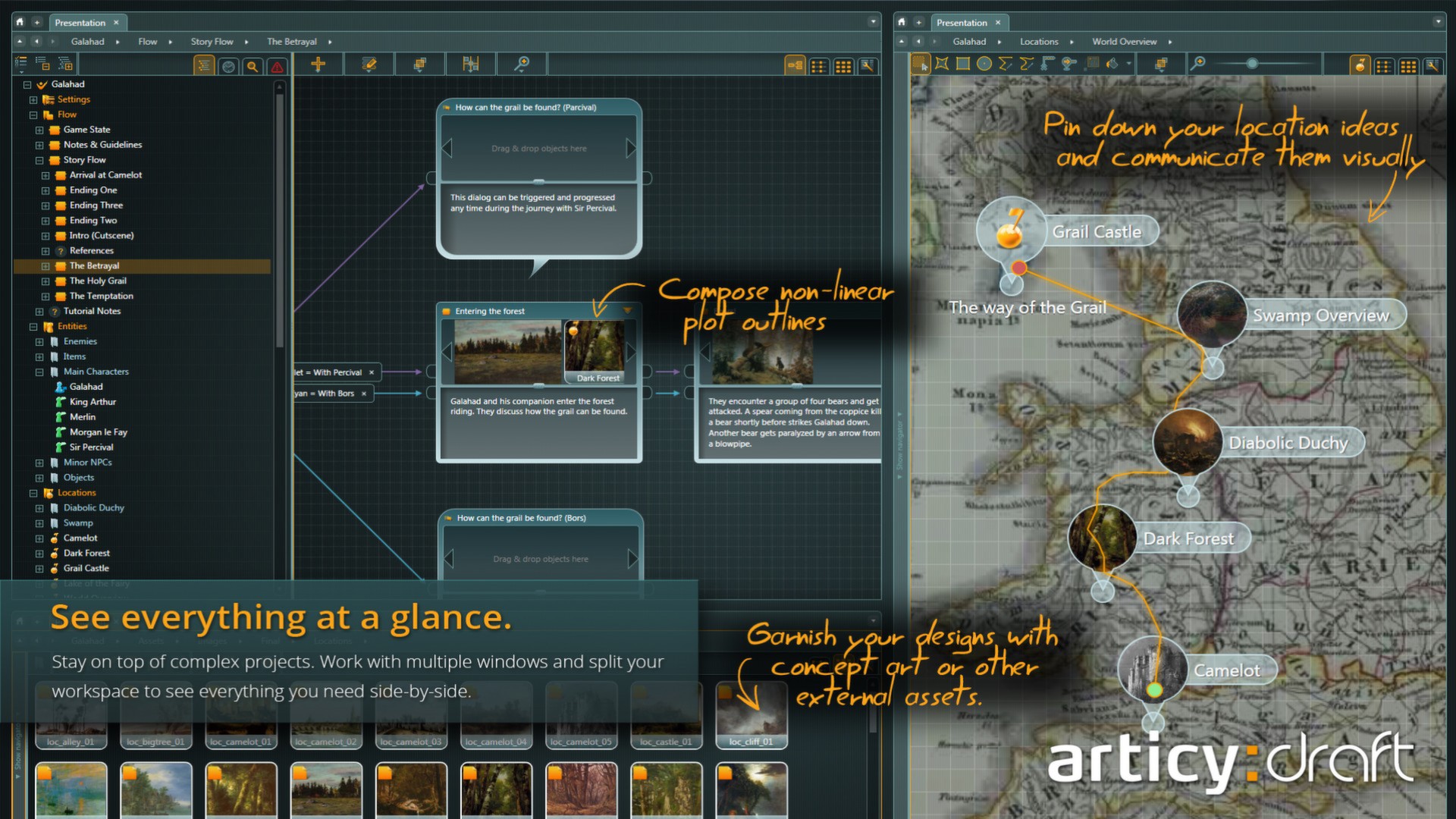Select Morgan le Fay in navigator
Image resolution: width=1456 pixels, height=819 pixels.
pos(98,432)
